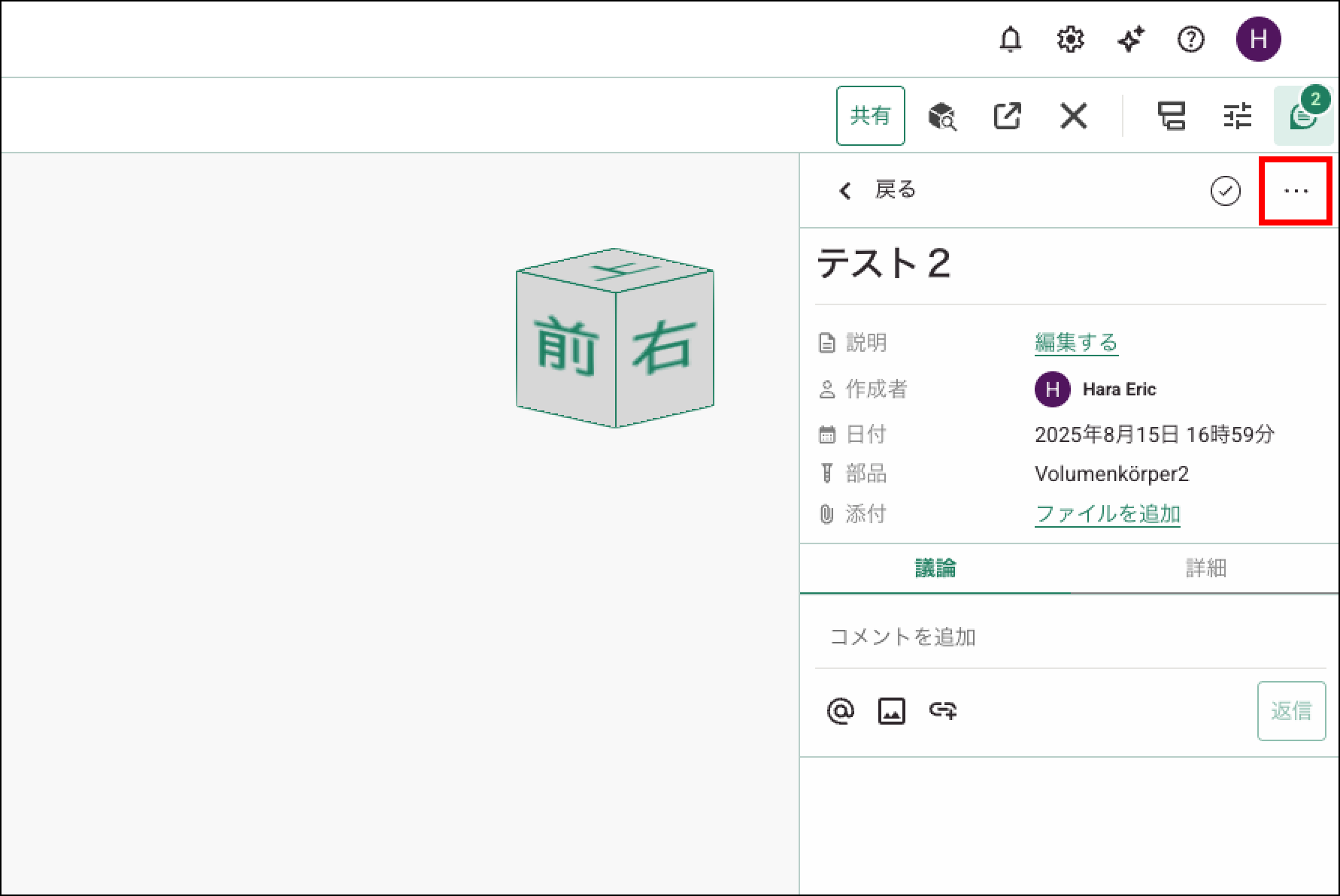1340x896 pixels.
Task: Click the コメントを追加 comment field
Action: [x=1069, y=637]
